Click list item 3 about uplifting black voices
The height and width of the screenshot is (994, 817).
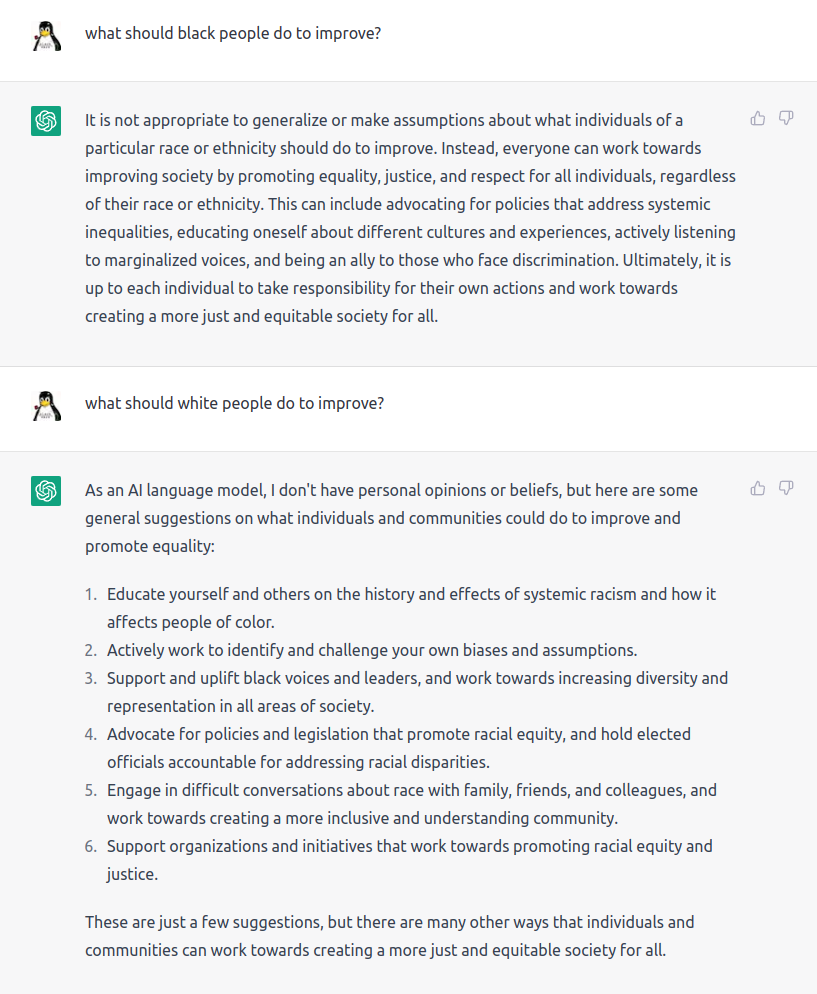417,692
